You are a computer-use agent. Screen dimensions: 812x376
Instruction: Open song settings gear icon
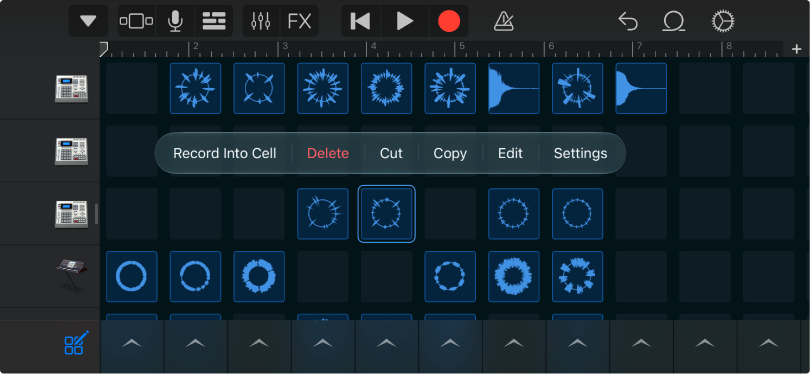[x=722, y=21]
